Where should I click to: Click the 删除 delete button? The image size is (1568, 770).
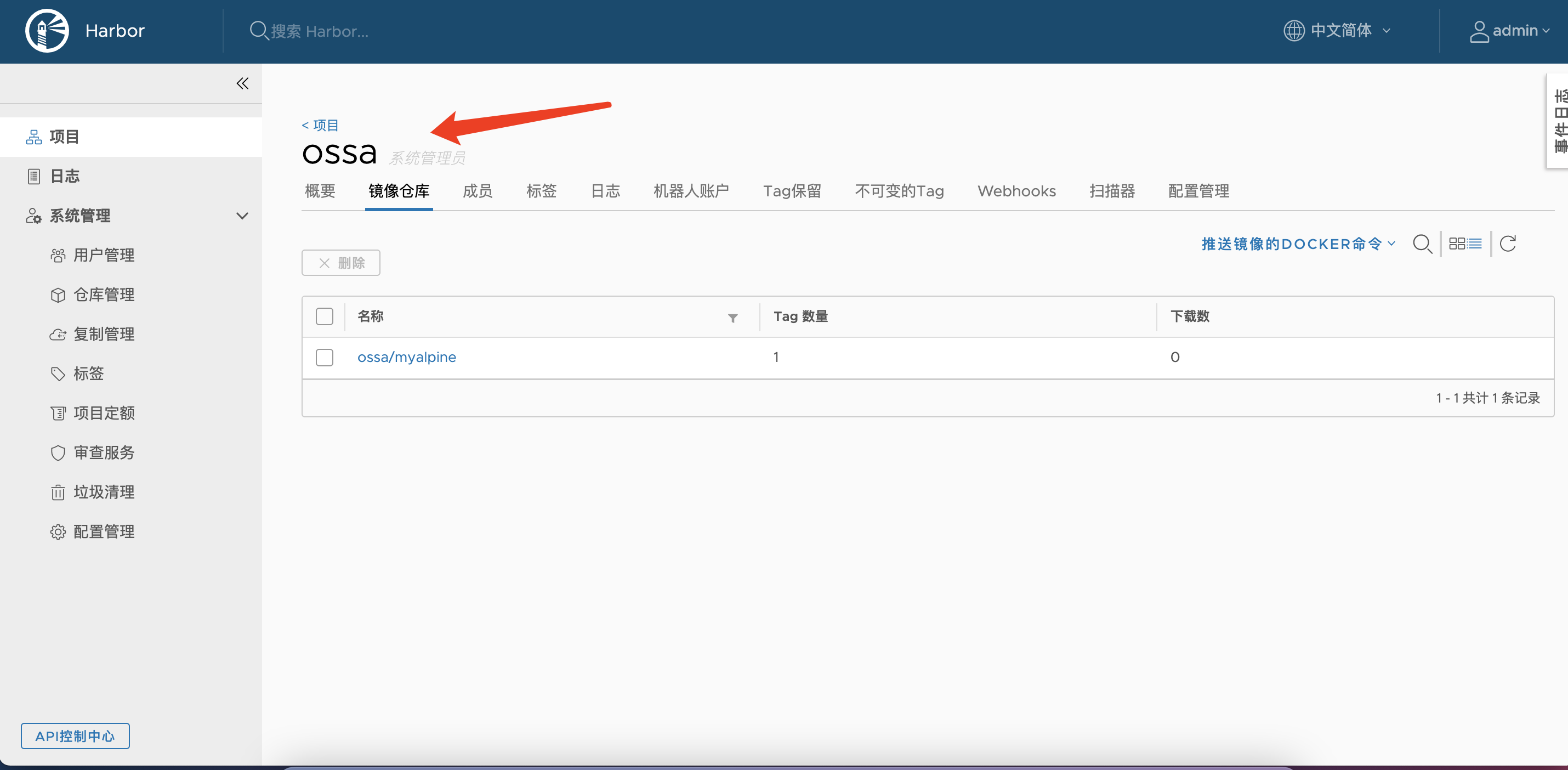click(x=341, y=263)
